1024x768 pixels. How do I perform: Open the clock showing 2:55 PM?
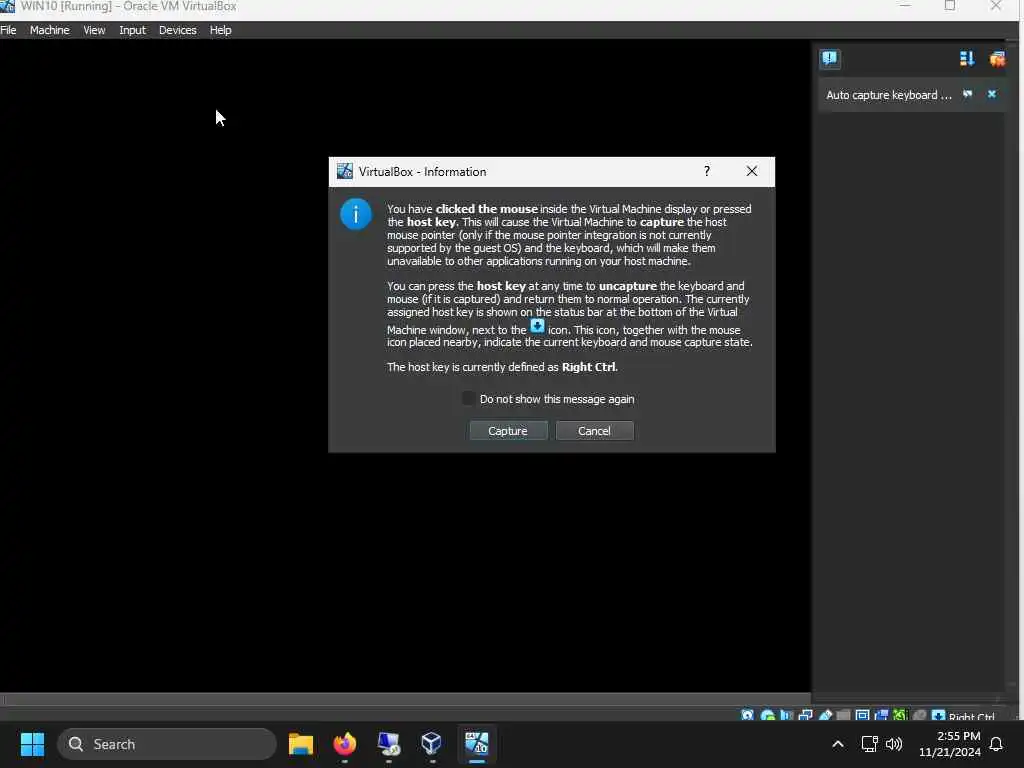coord(950,744)
